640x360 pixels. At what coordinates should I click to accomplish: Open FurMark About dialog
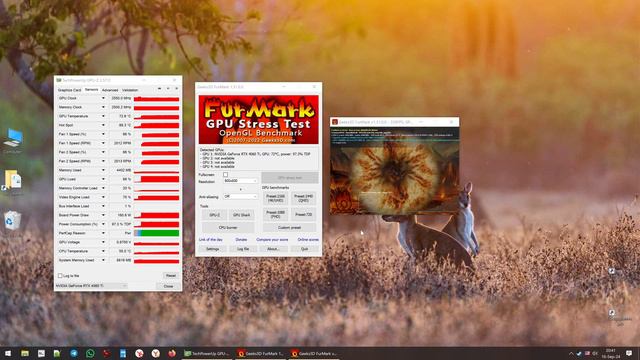click(x=273, y=249)
